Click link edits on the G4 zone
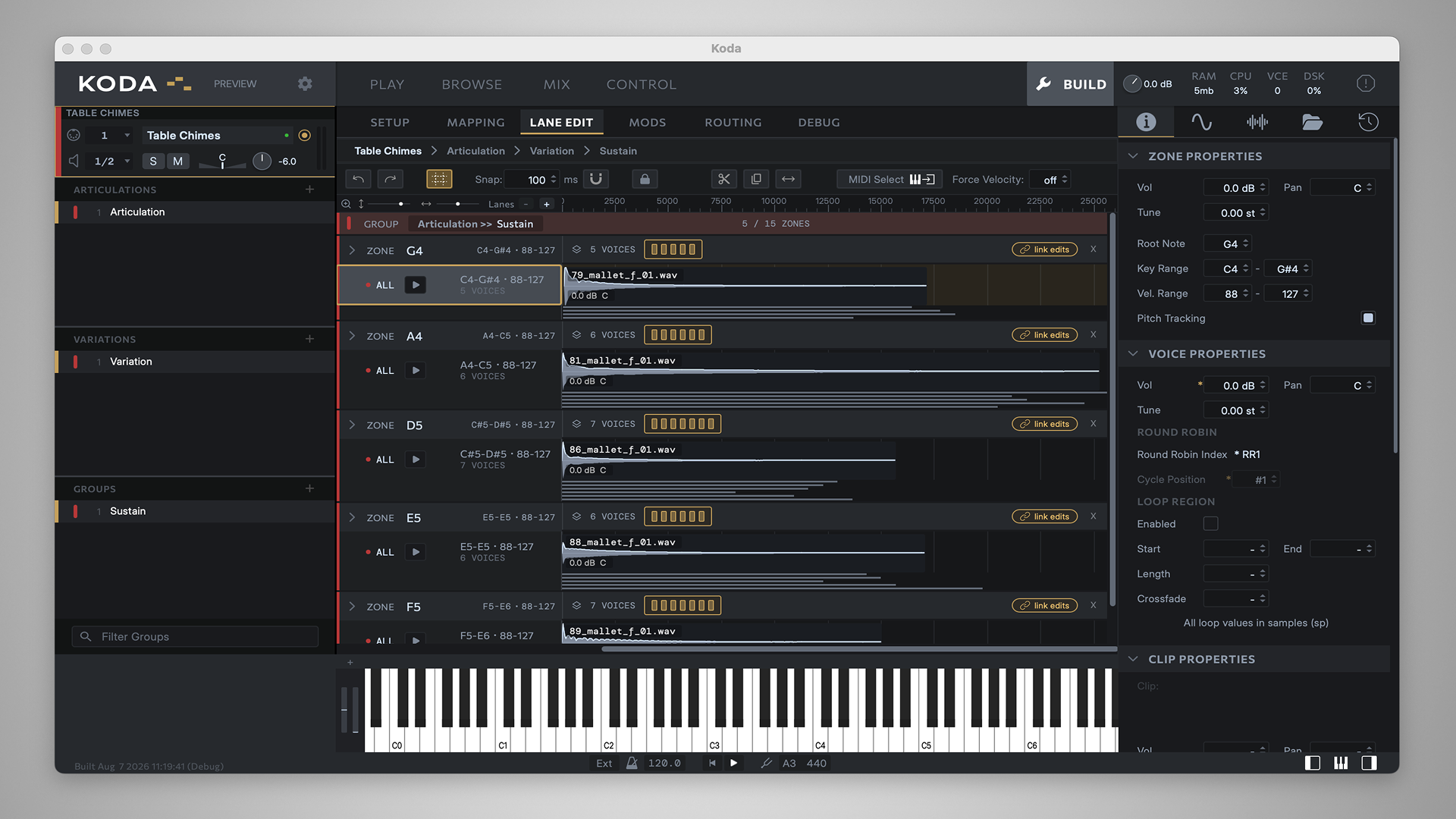 coord(1044,249)
